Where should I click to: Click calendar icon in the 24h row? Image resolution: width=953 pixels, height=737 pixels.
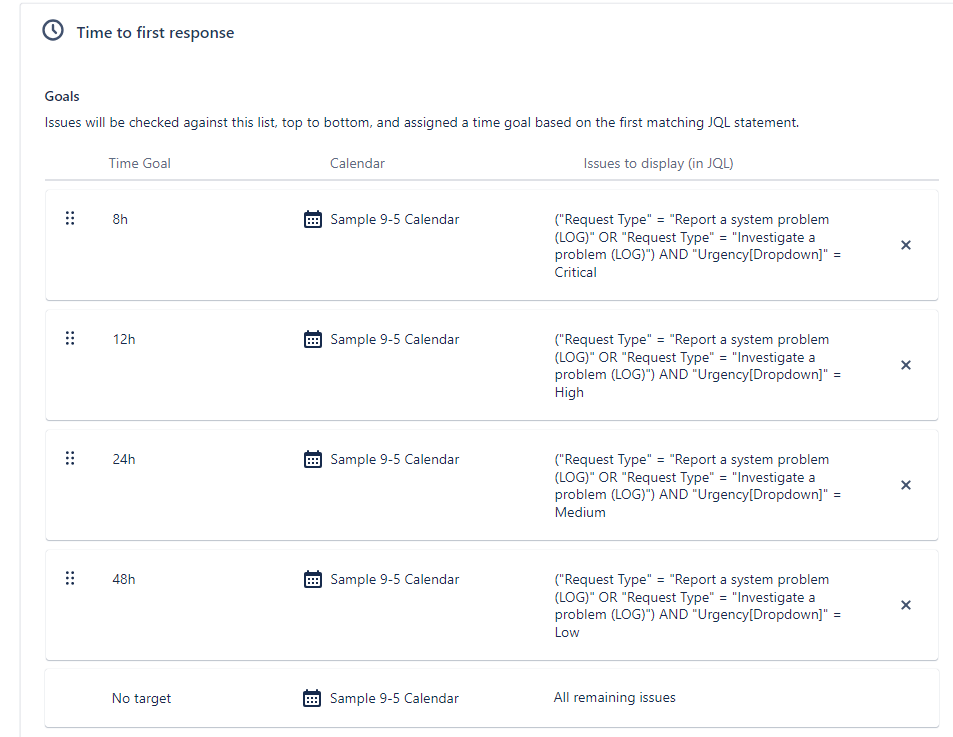[313, 459]
